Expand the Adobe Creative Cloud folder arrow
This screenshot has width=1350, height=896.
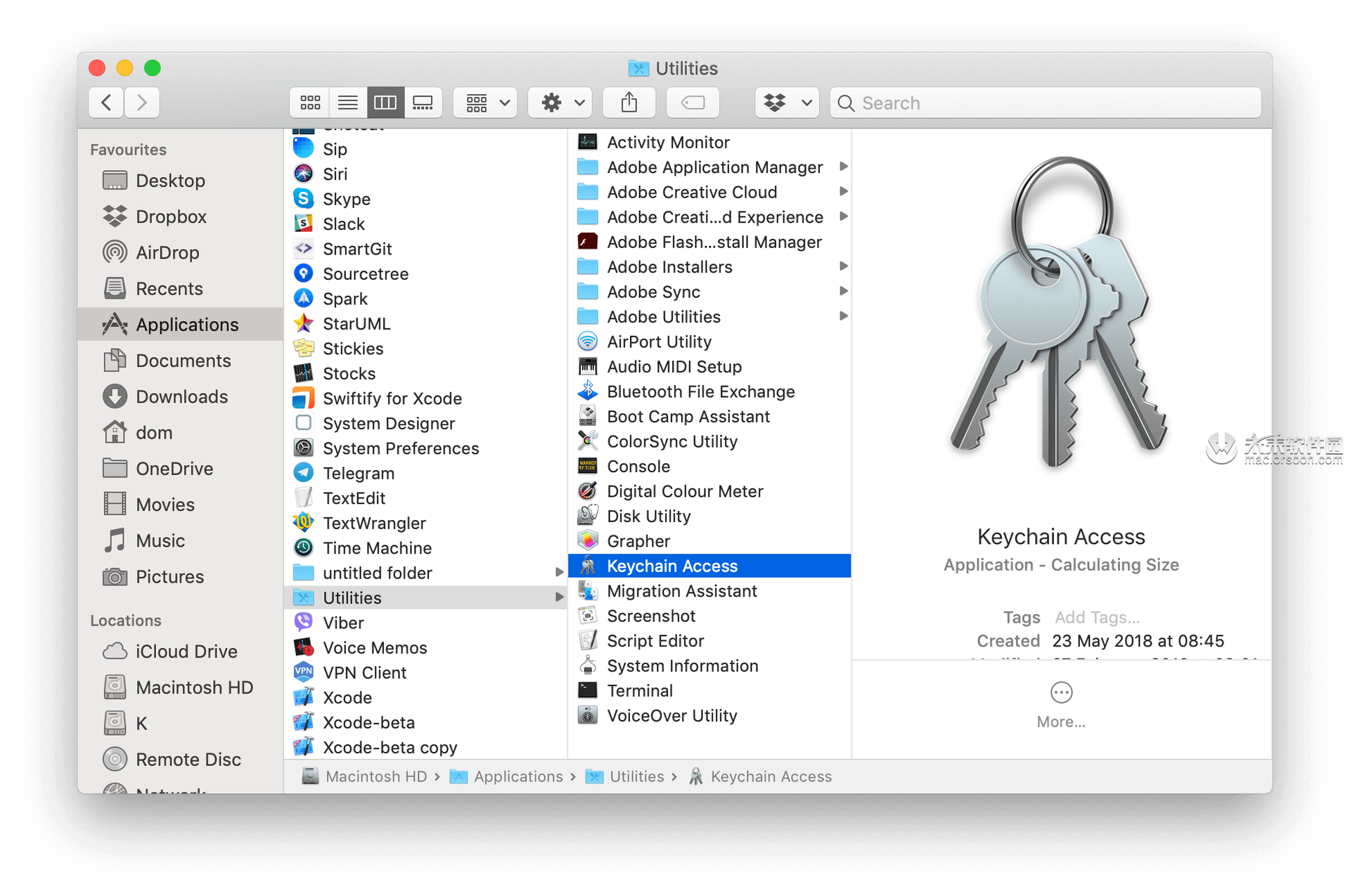point(843,192)
